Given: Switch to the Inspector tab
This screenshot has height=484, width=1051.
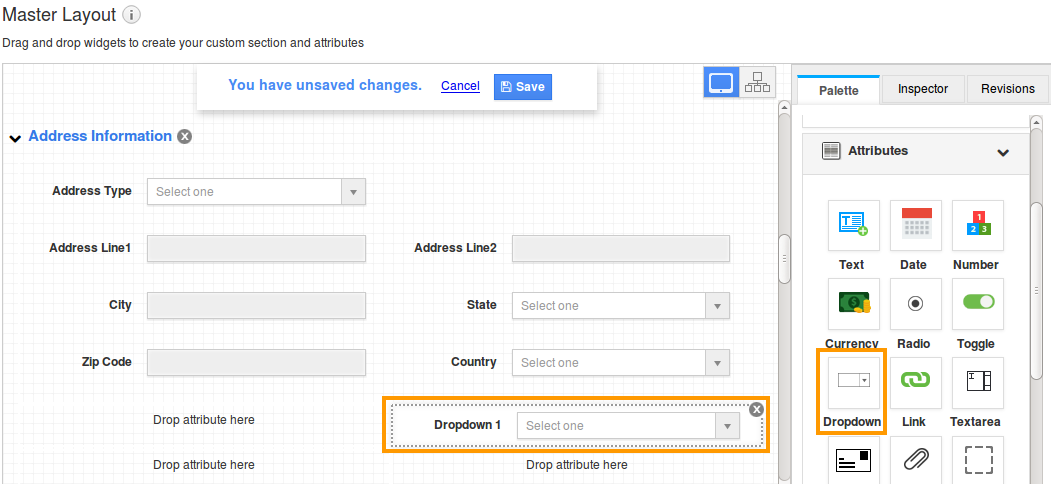Looking at the screenshot, I should click(x=923, y=88).
